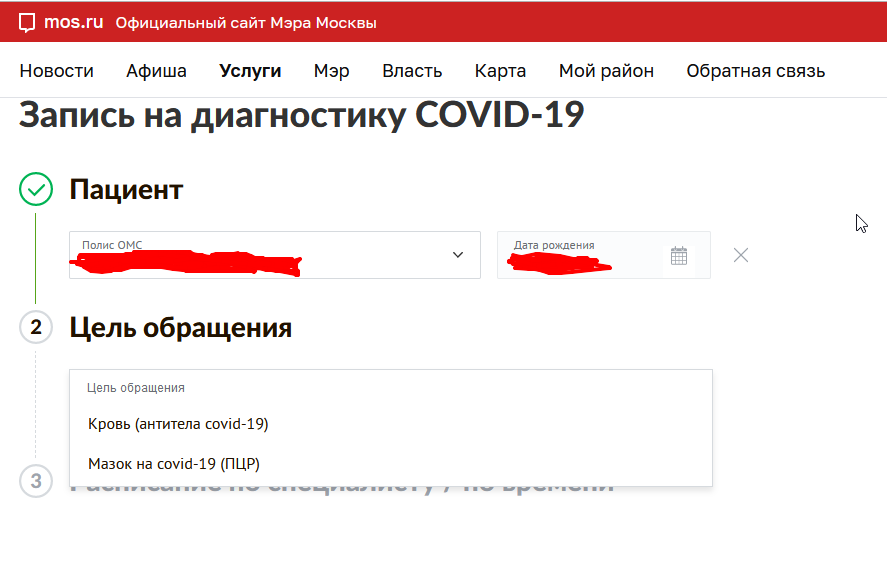Clear patient data with the X icon
Screen dimensions: 887x588
(x=740, y=255)
